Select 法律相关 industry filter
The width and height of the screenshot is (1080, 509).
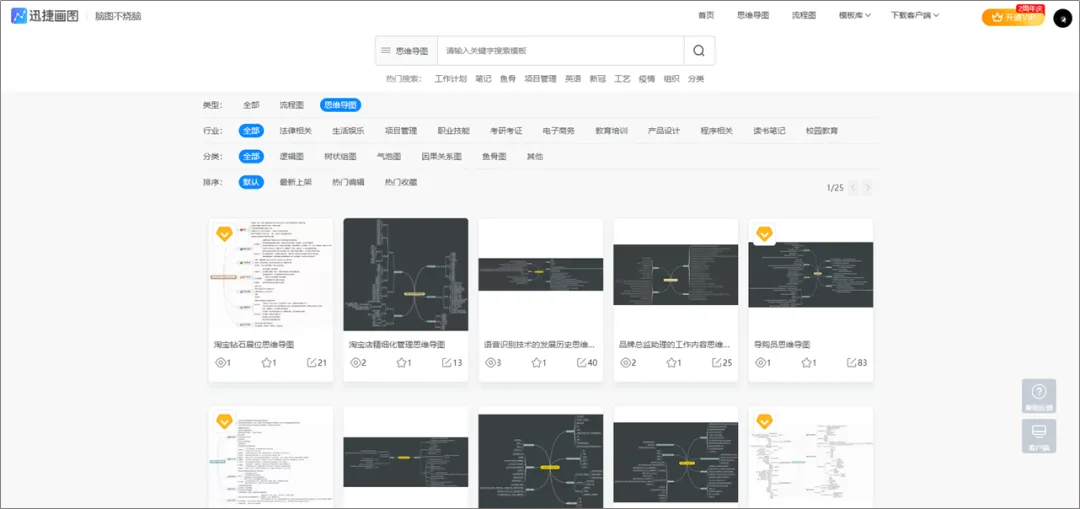pyautogui.click(x=295, y=130)
